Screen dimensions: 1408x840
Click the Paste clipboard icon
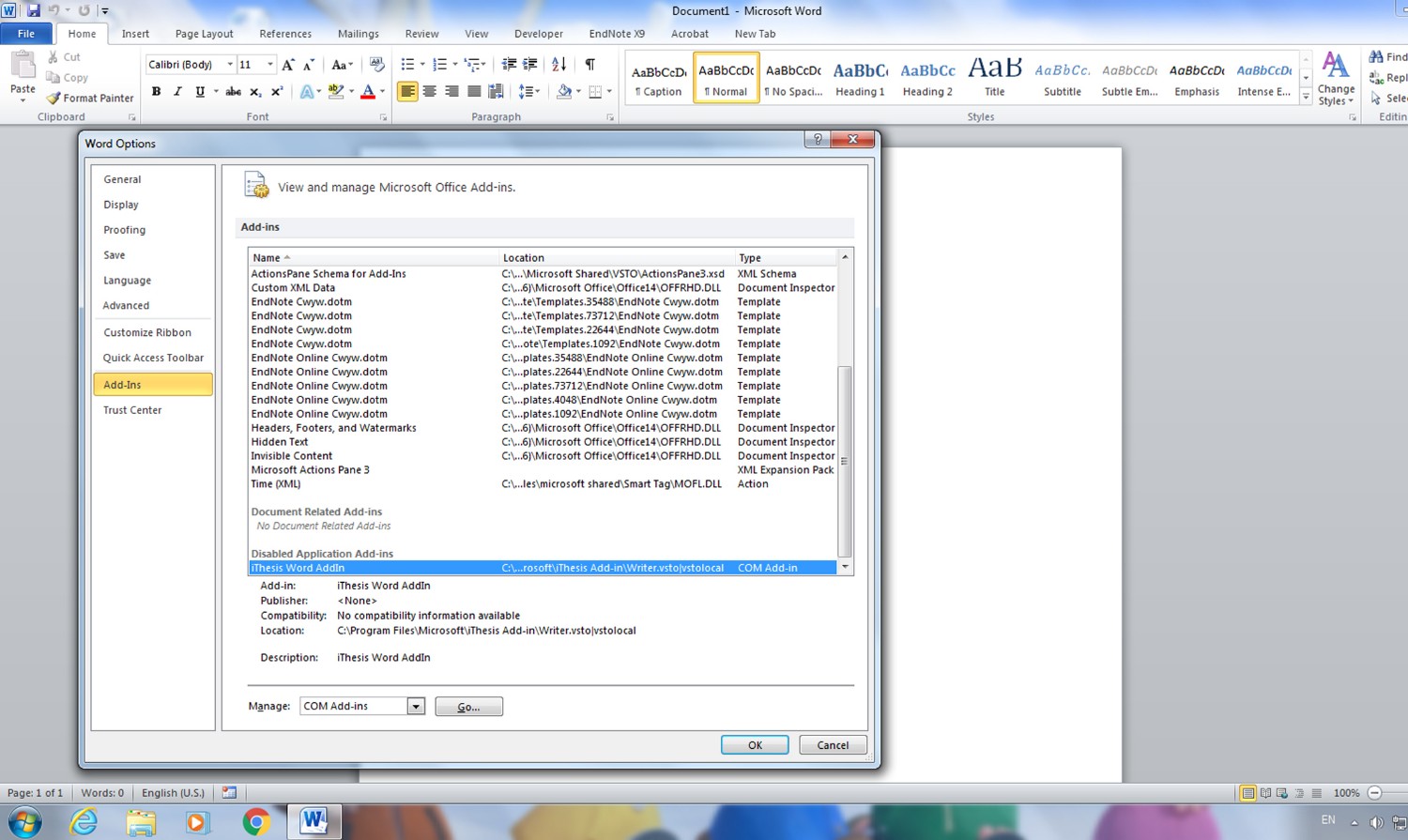point(23,68)
